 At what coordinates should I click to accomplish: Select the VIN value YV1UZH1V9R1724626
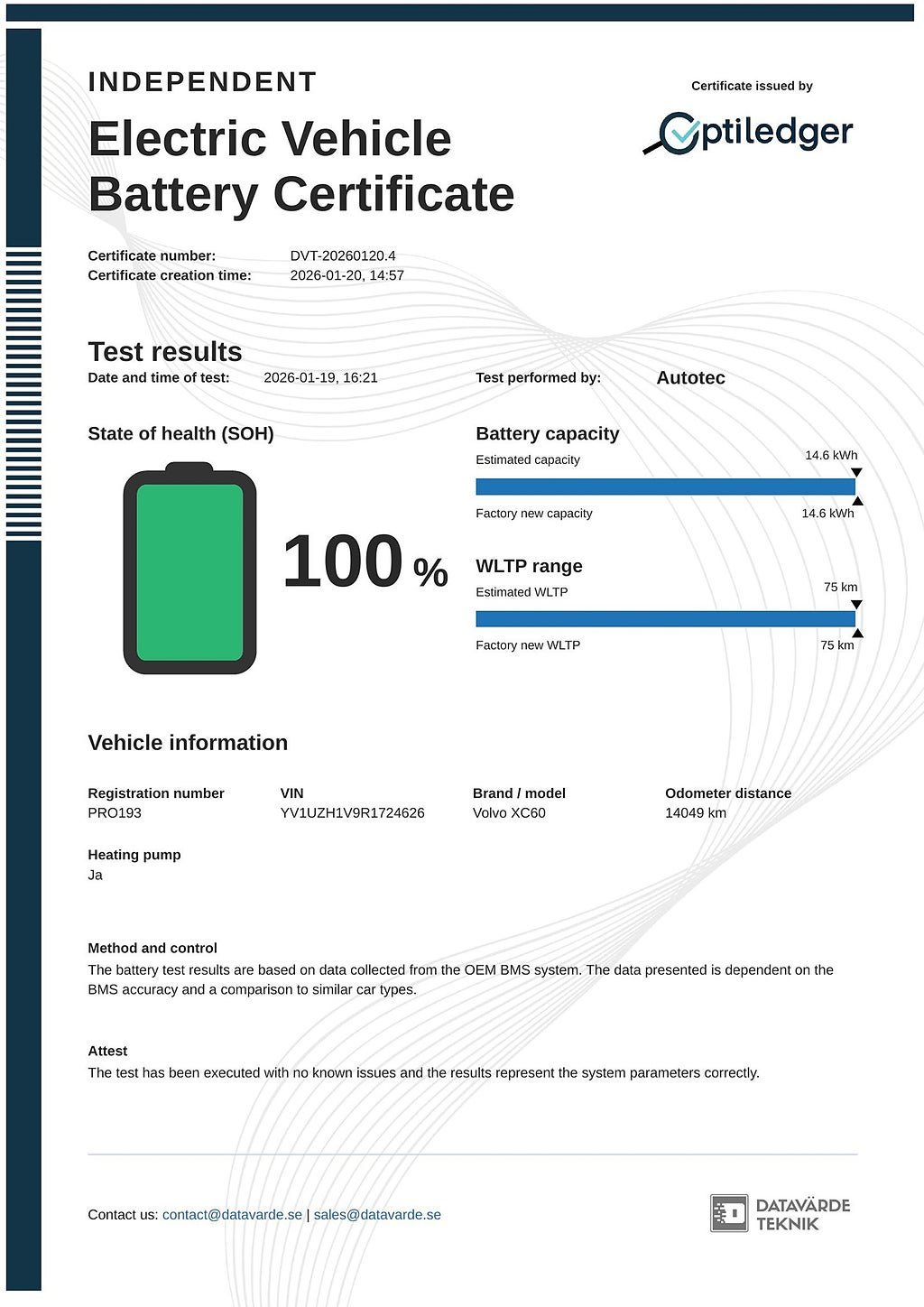coord(352,812)
